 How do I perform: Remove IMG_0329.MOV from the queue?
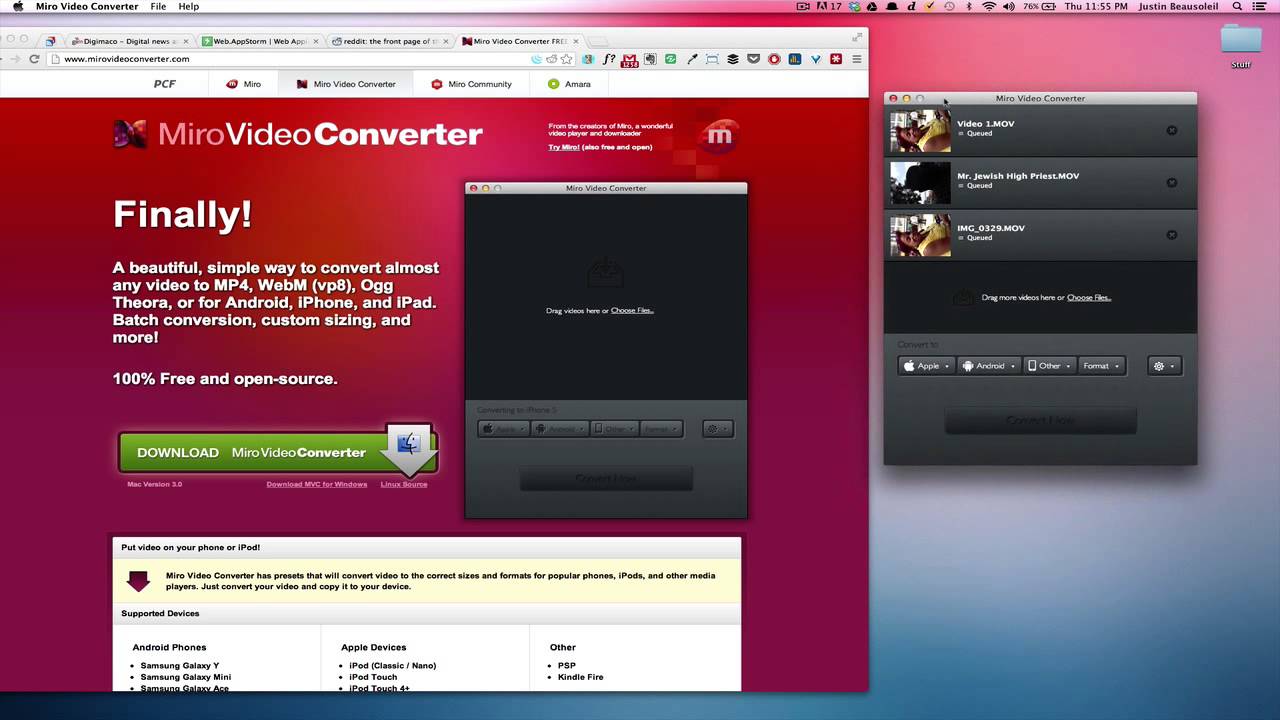pos(1172,235)
